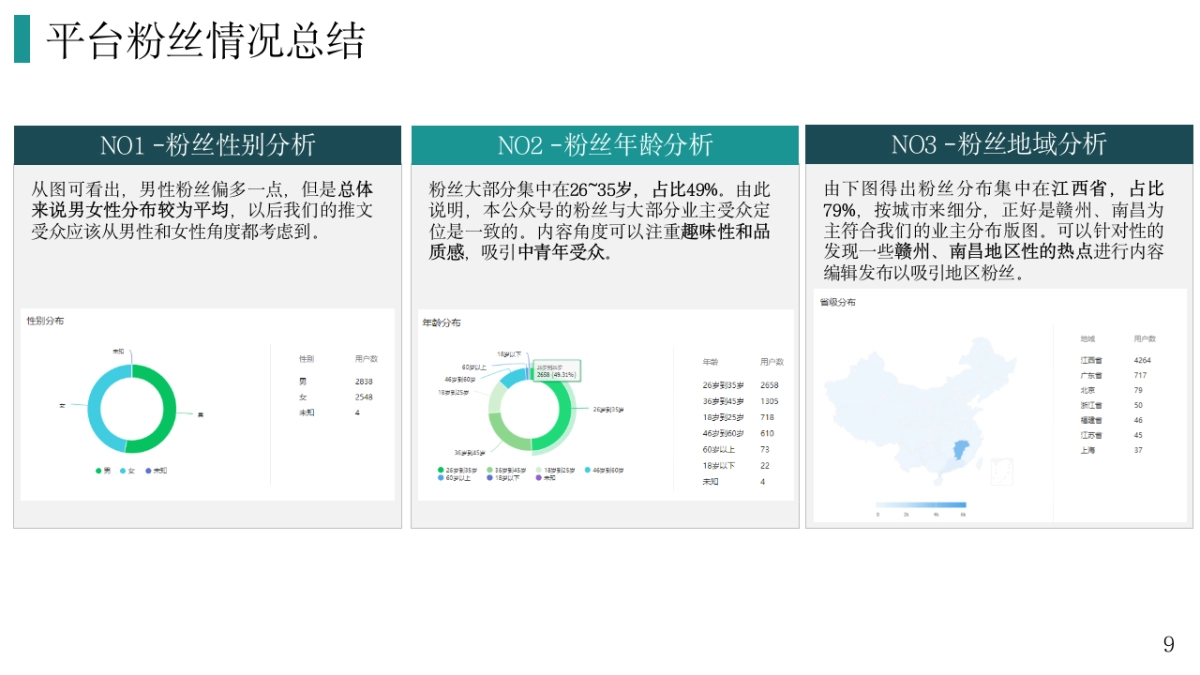Click the 性别分布 section title
This screenshot has height=675, width=1200.
pos(44,322)
